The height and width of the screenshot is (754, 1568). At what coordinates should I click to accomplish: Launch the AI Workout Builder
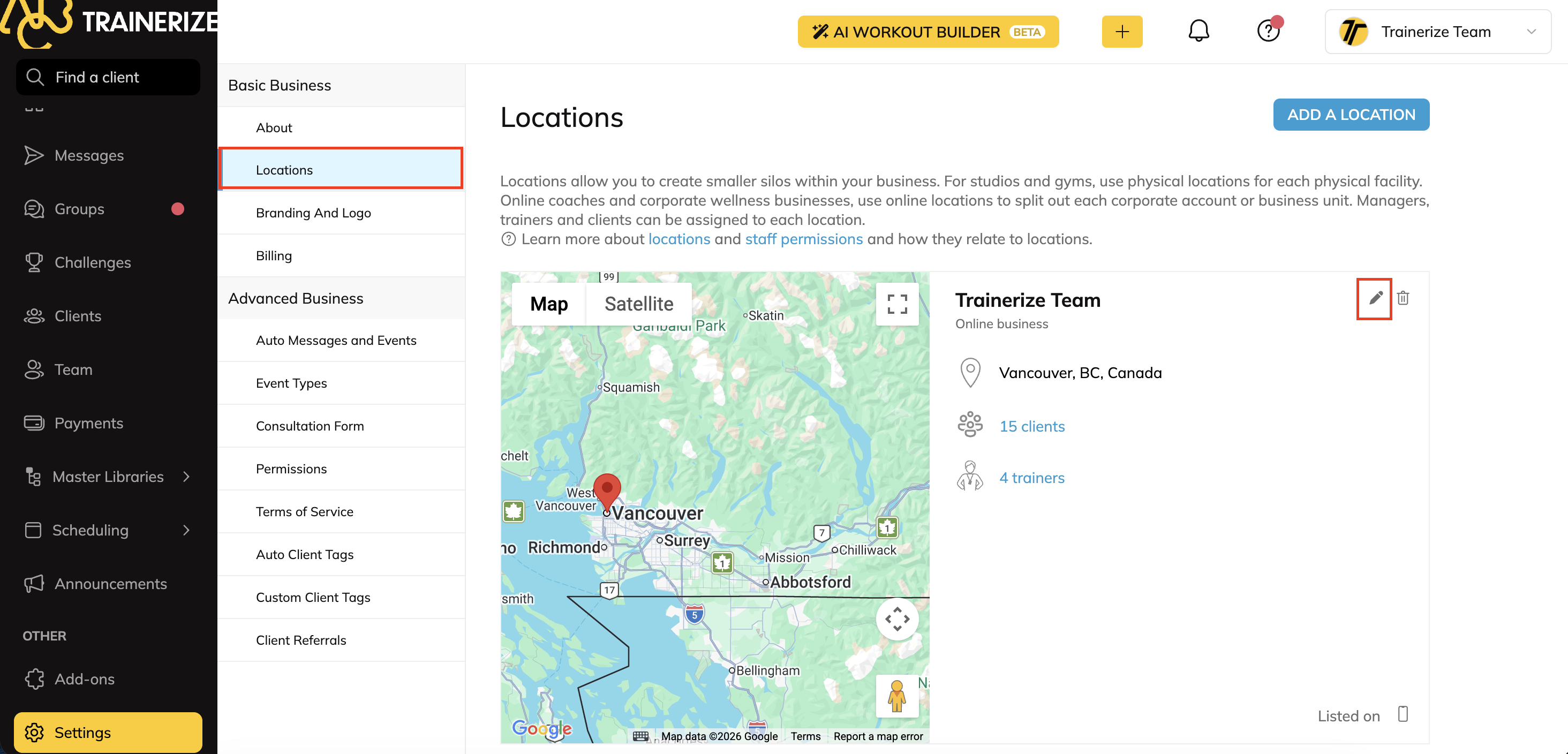[x=928, y=32]
